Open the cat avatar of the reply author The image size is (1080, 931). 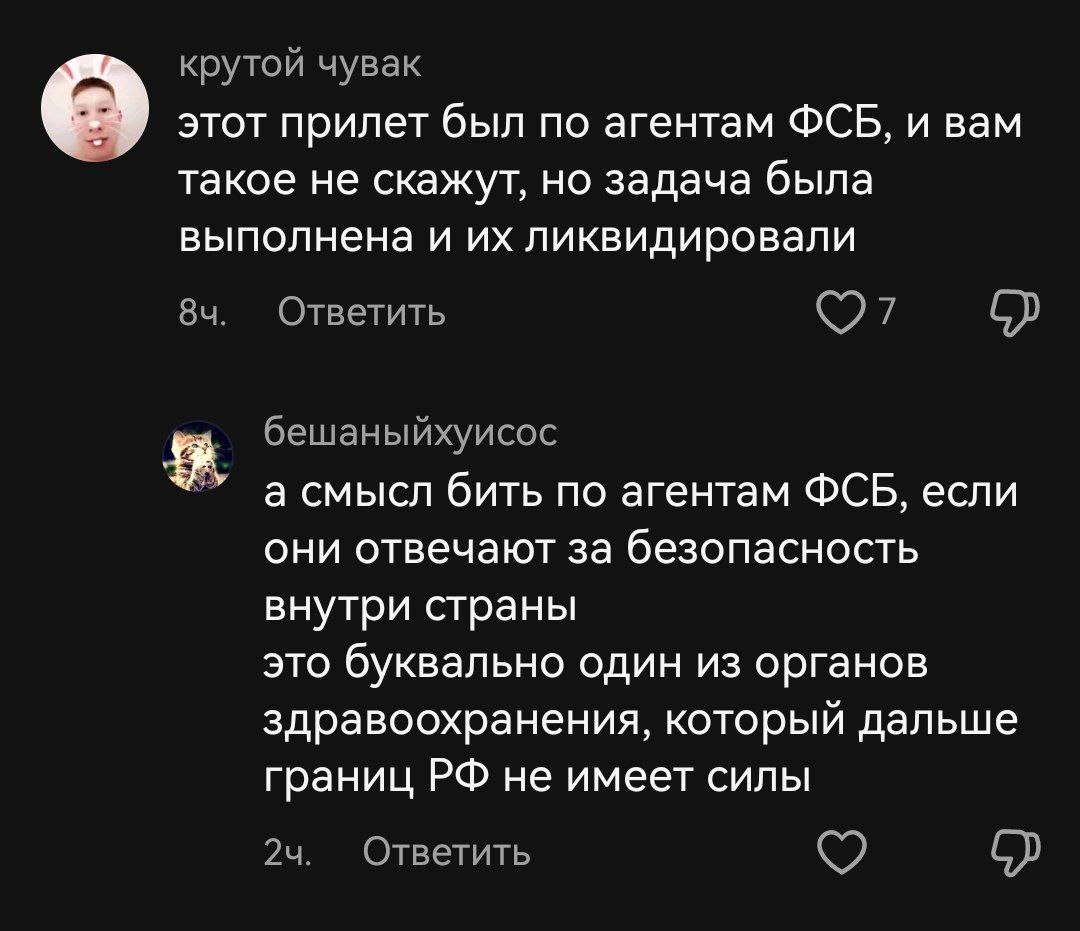click(199, 455)
